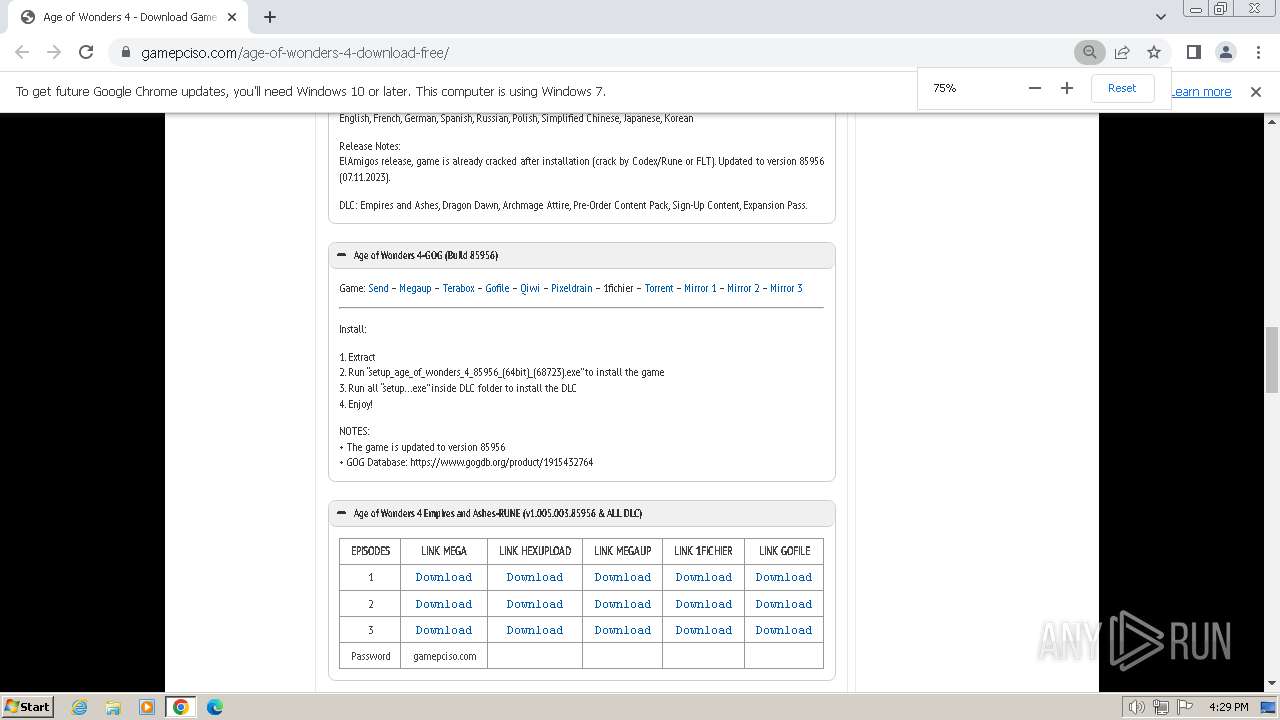1280x720 pixels.
Task: Focus the address bar URL
Action: point(295,52)
